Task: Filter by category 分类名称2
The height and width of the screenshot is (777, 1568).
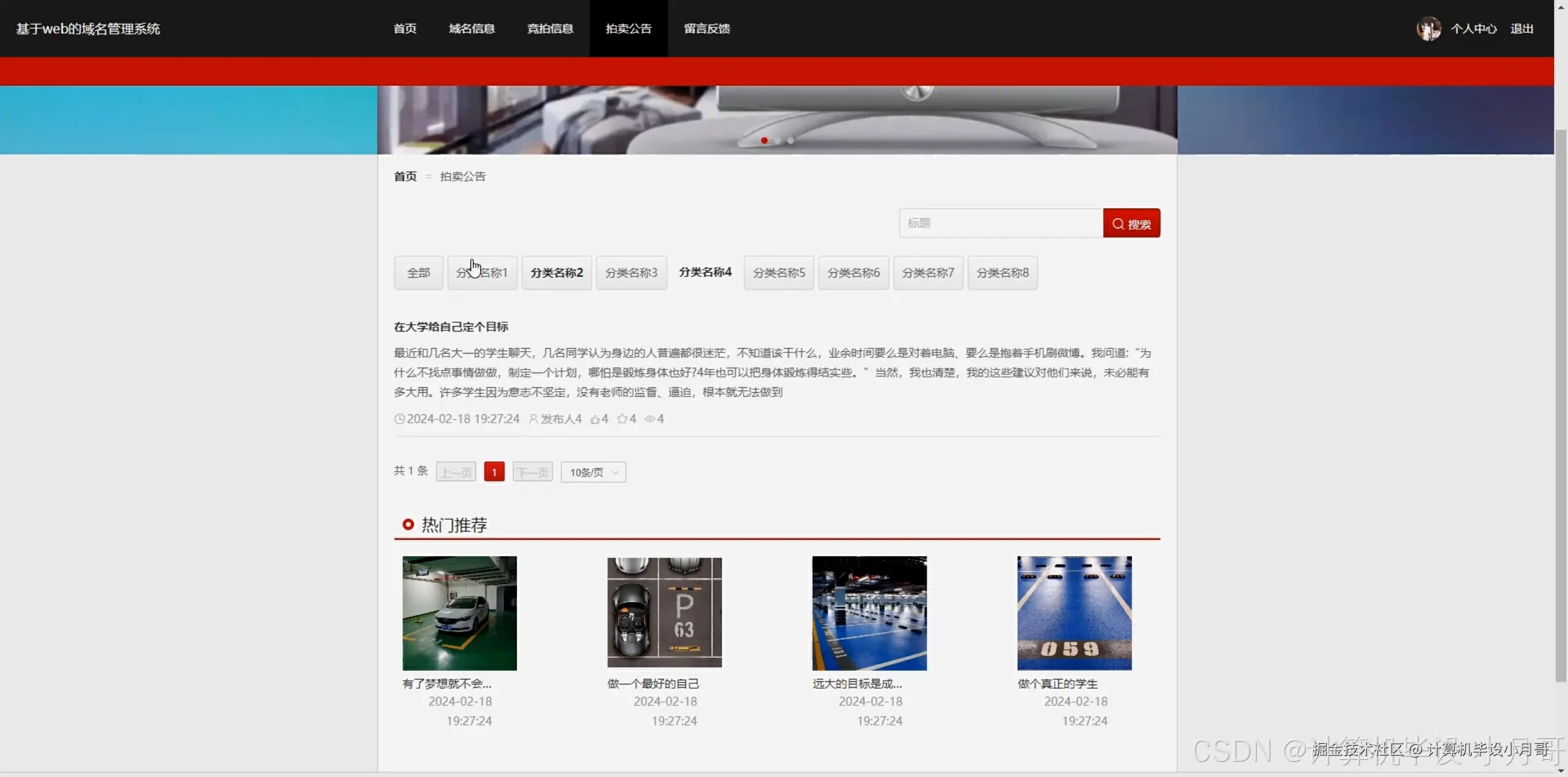Action: [556, 273]
